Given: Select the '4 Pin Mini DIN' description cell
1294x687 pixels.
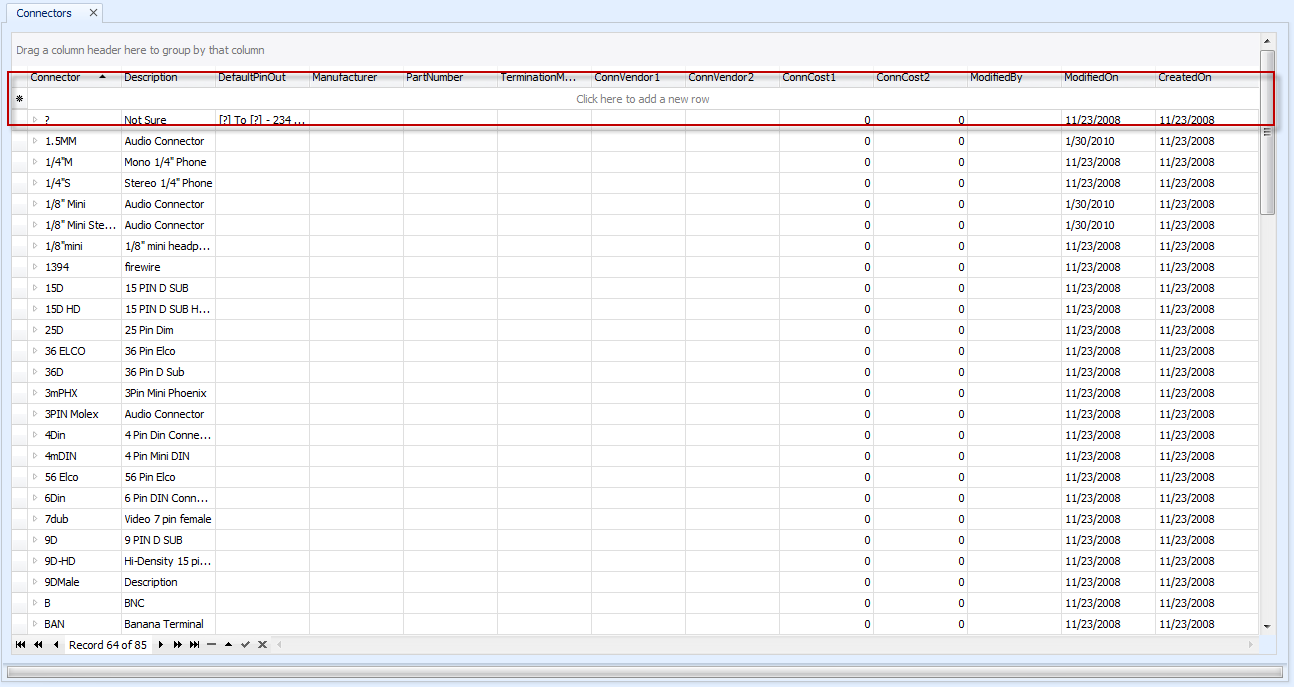Looking at the screenshot, I should 168,456.
